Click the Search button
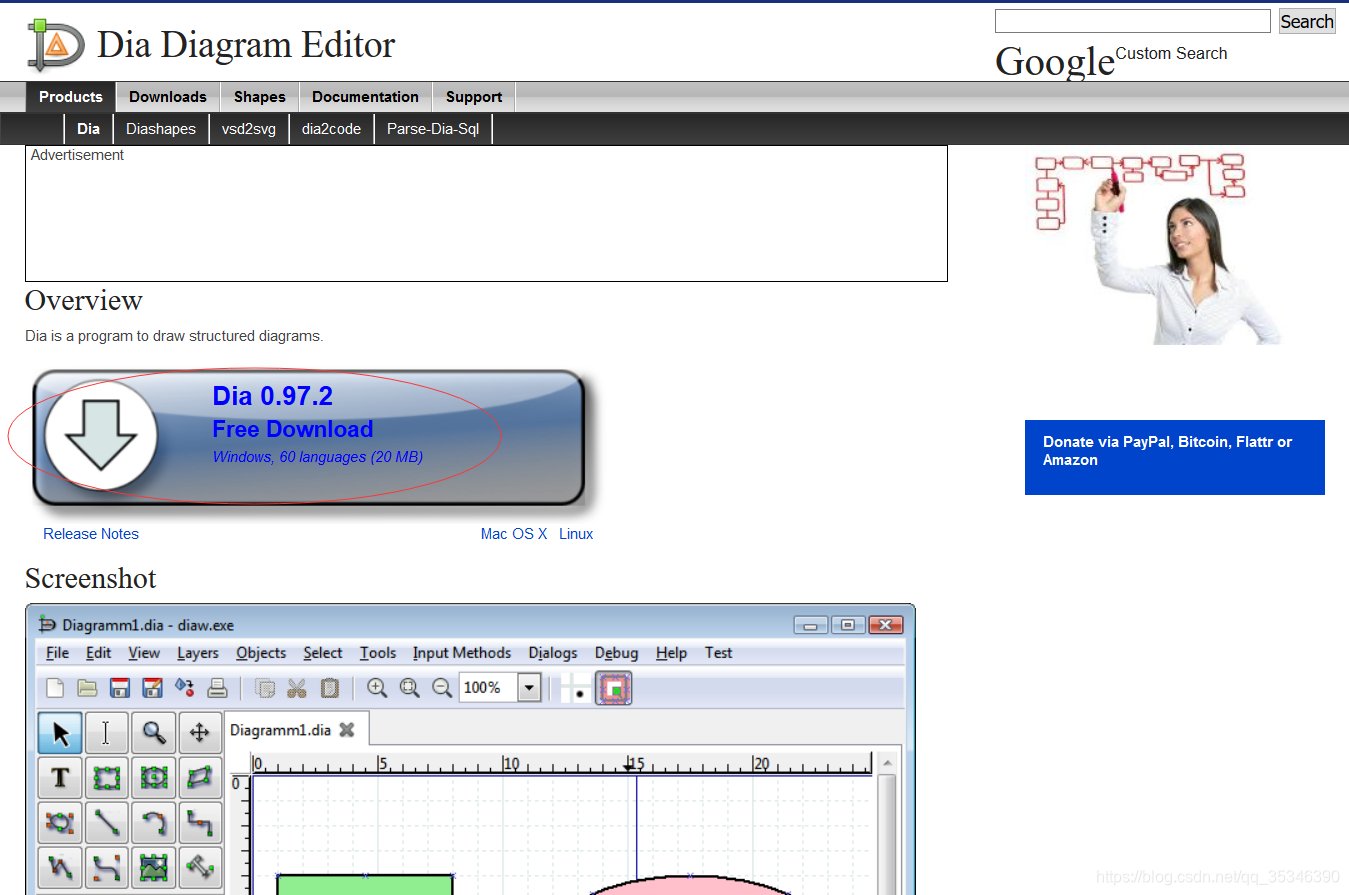The height and width of the screenshot is (895, 1349). pos(1307,21)
